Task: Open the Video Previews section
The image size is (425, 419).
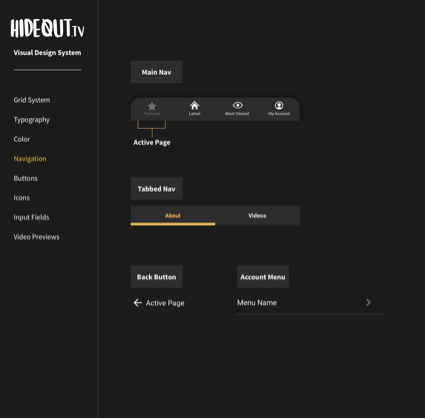Action: click(x=36, y=237)
